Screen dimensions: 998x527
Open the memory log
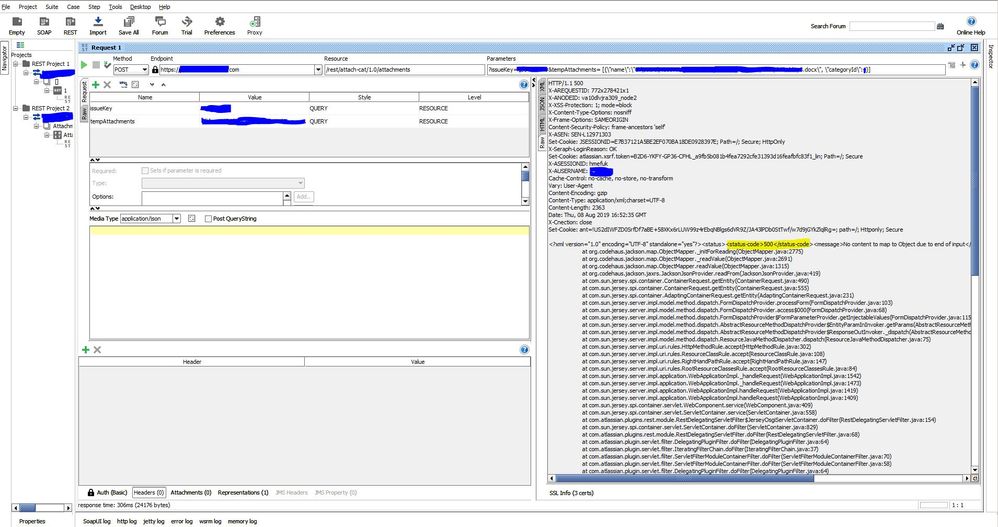(x=242, y=521)
